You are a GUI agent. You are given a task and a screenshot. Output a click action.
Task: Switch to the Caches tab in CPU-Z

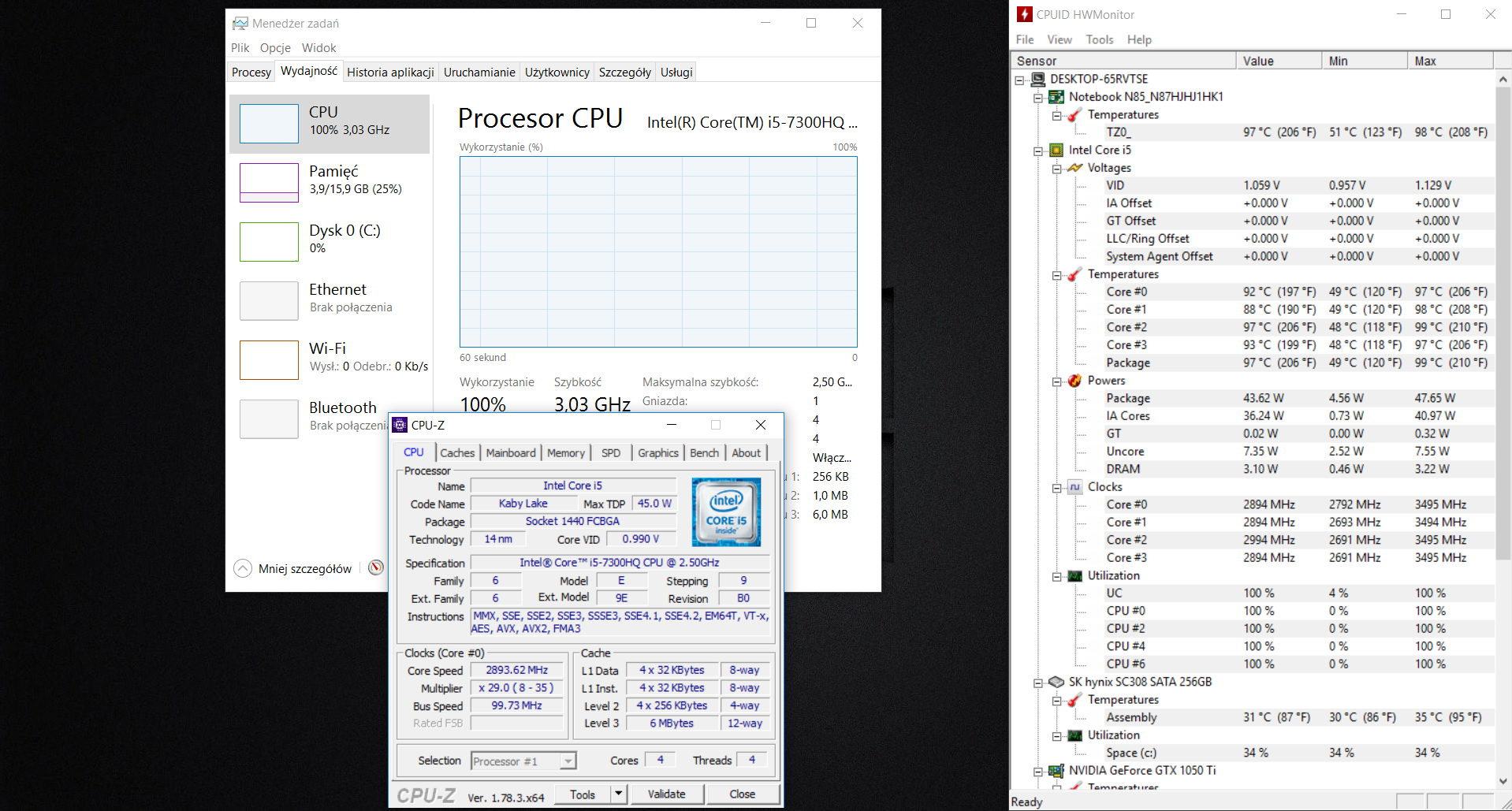point(457,453)
